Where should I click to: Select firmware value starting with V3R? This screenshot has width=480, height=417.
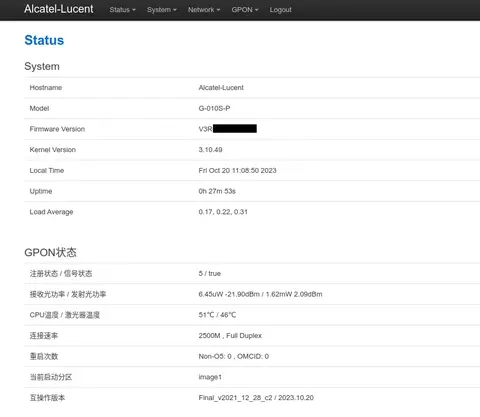tap(228, 129)
